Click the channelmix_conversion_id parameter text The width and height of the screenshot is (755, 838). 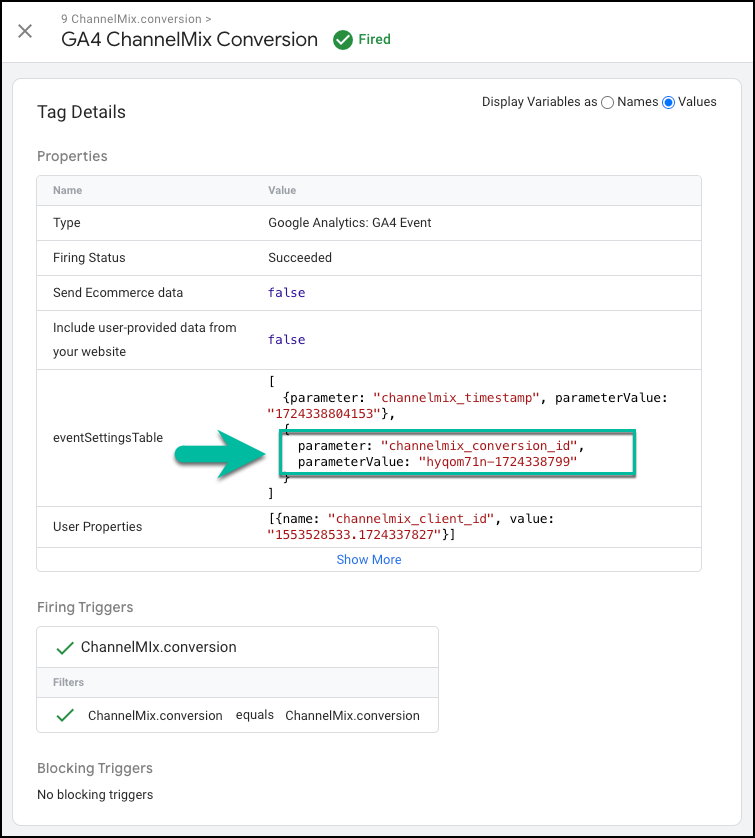click(x=479, y=446)
